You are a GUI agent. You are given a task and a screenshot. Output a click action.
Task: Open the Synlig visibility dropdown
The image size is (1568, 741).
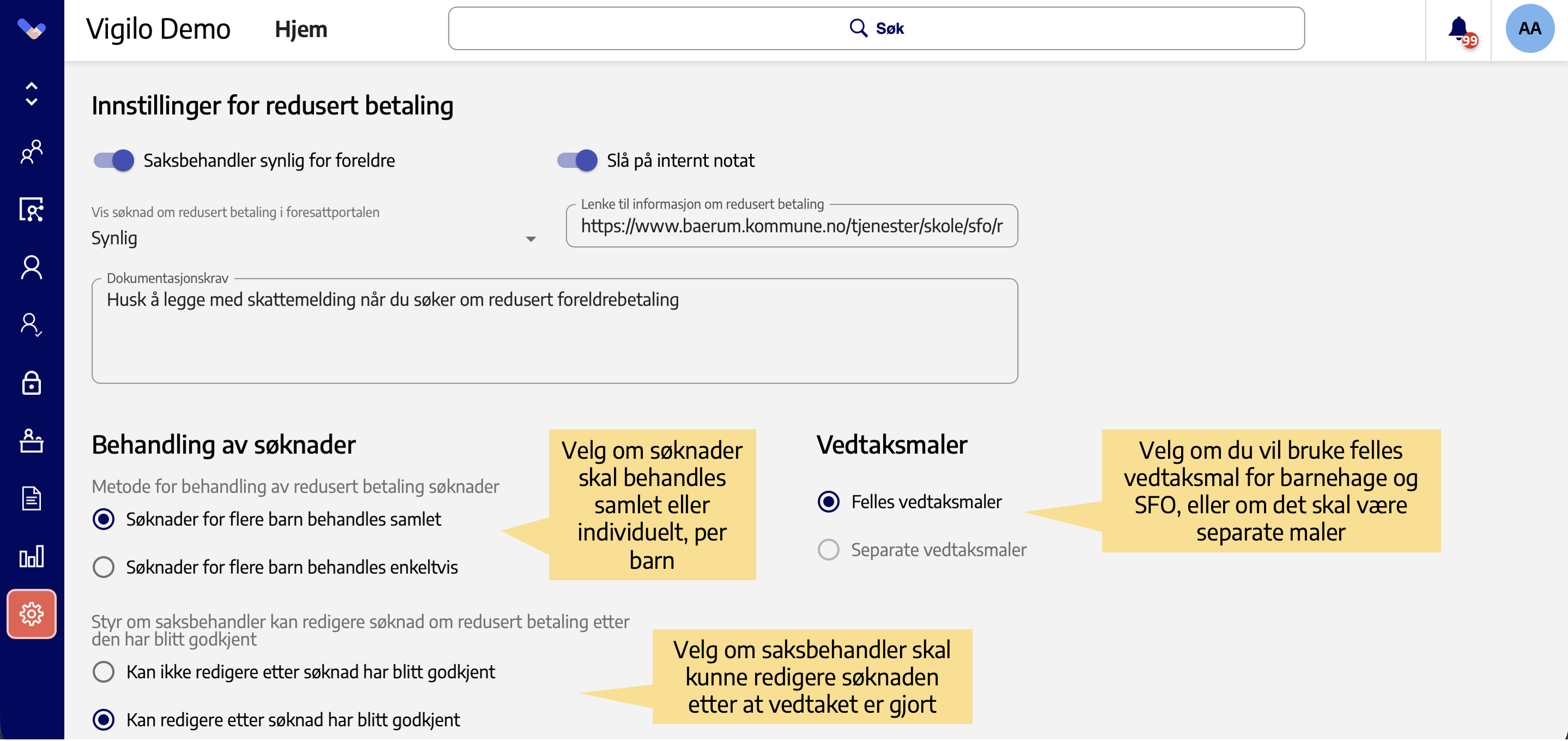[x=314, y=238]
